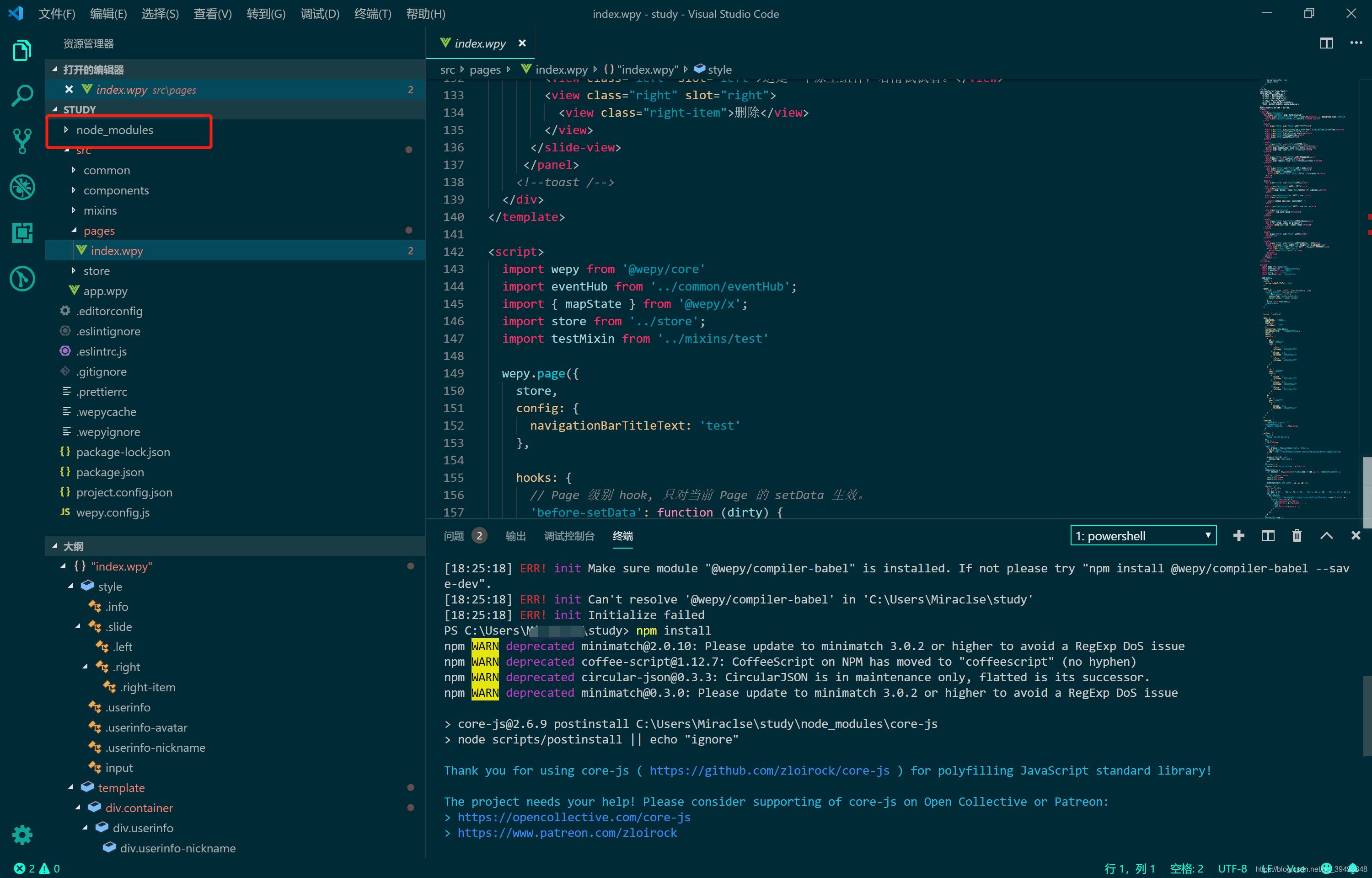The width and height of the screenshot is (1372, 878).
Task: Split the editor to the right
Action: coord(1326,43)
